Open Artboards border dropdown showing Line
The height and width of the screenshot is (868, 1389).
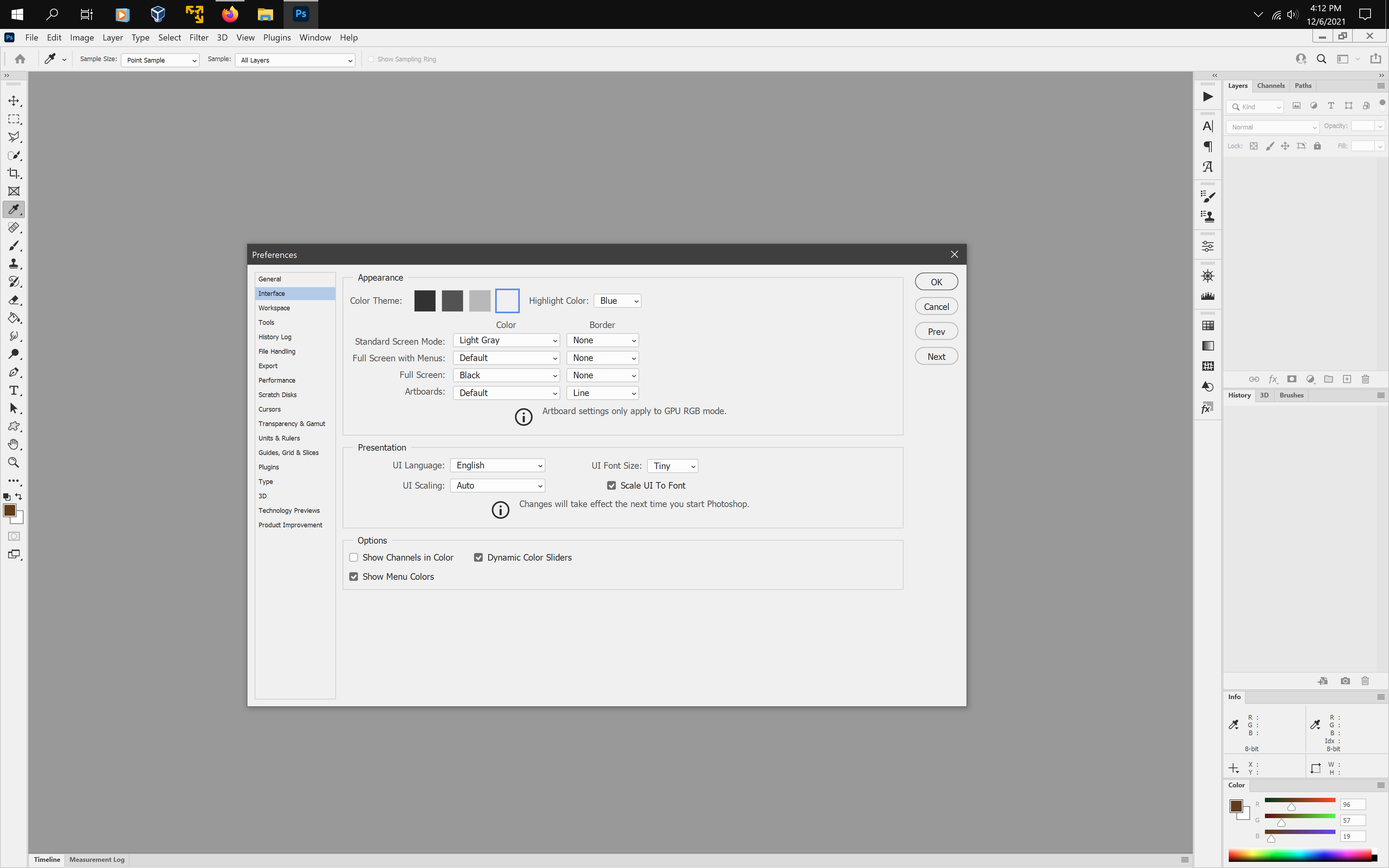click(603, 393)
